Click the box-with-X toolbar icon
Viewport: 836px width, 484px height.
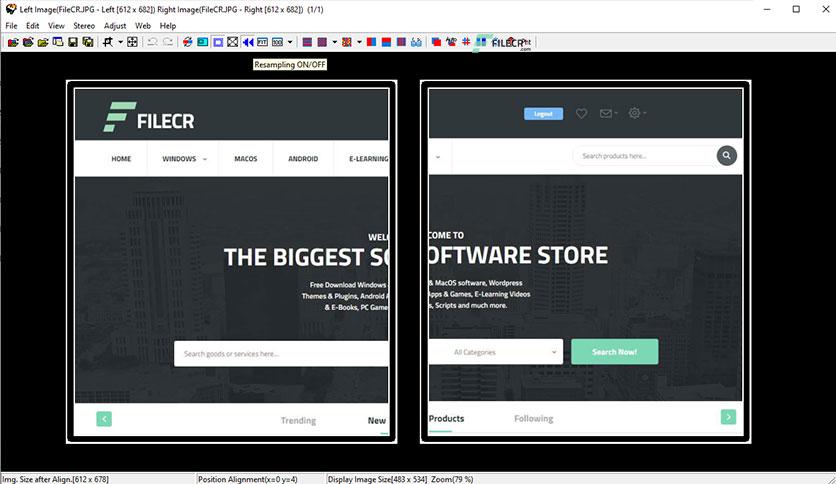click(x=232, y=42)
